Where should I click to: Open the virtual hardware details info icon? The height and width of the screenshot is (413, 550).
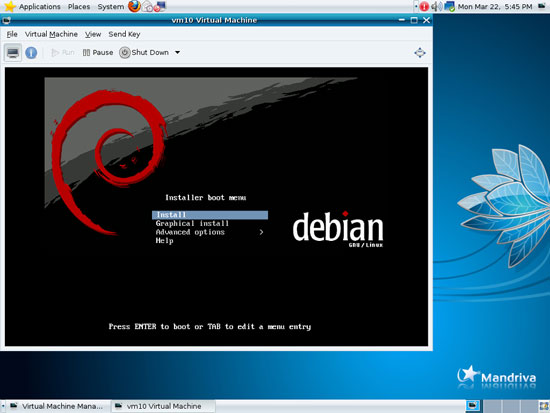click(x=31, y=53)
